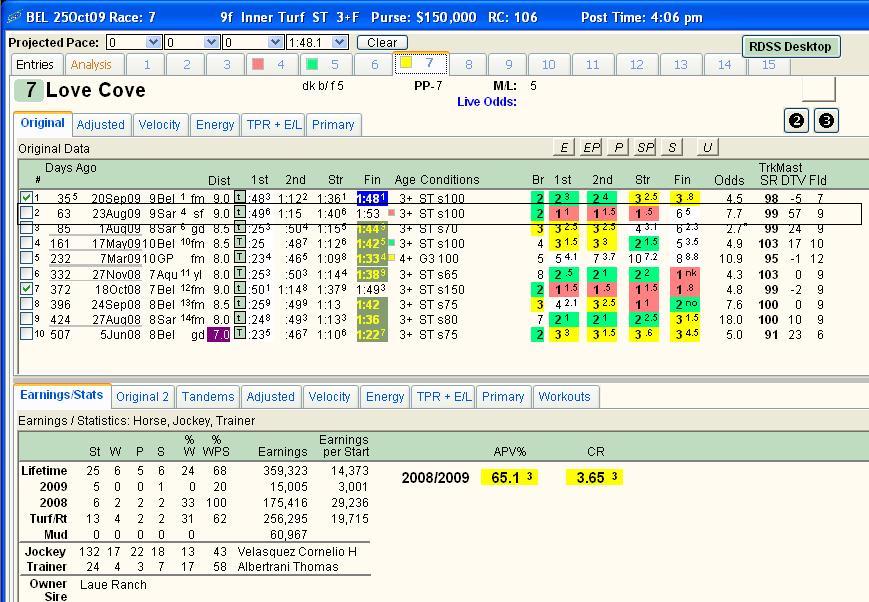Click the green marker on horse tab 5
Image resolution: width=869 pixels, height=602 pixels.
tap(312, 64)
